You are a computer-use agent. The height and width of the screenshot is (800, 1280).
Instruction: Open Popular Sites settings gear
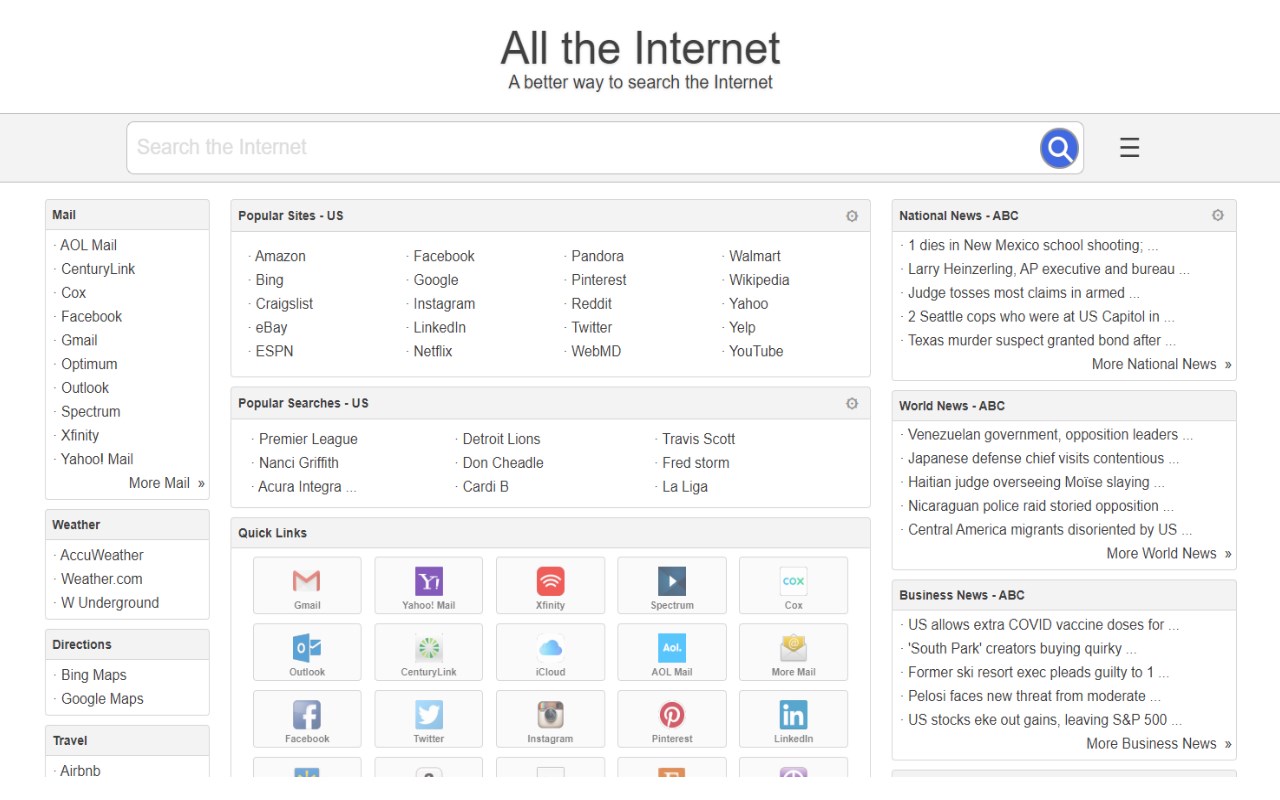tap(852, 216)
